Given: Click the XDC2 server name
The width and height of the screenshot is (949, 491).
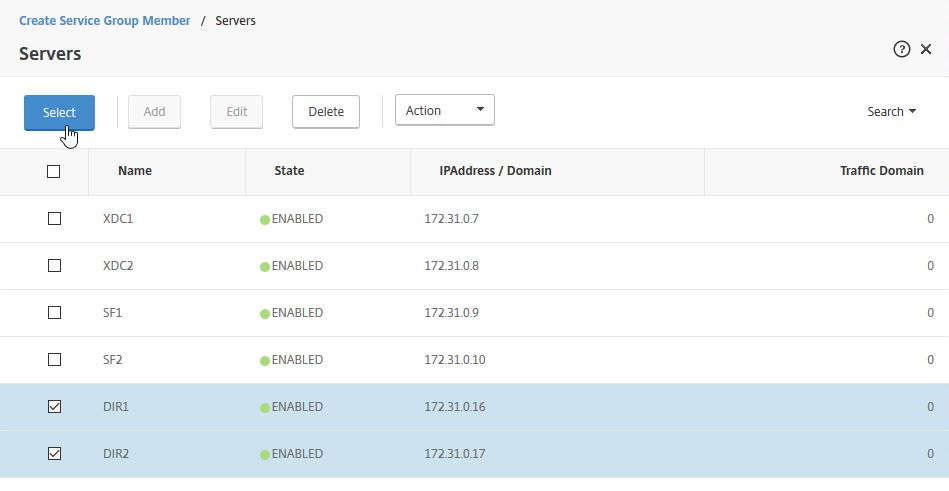Looking at the screenshot, I should click(x=118, y=266).
